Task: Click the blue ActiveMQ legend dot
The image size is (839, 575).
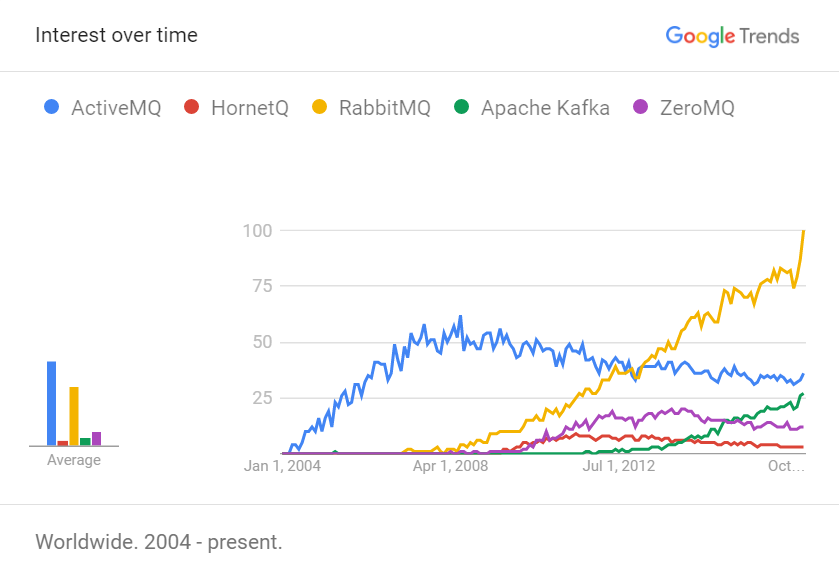Action: [x=51, y=107]
